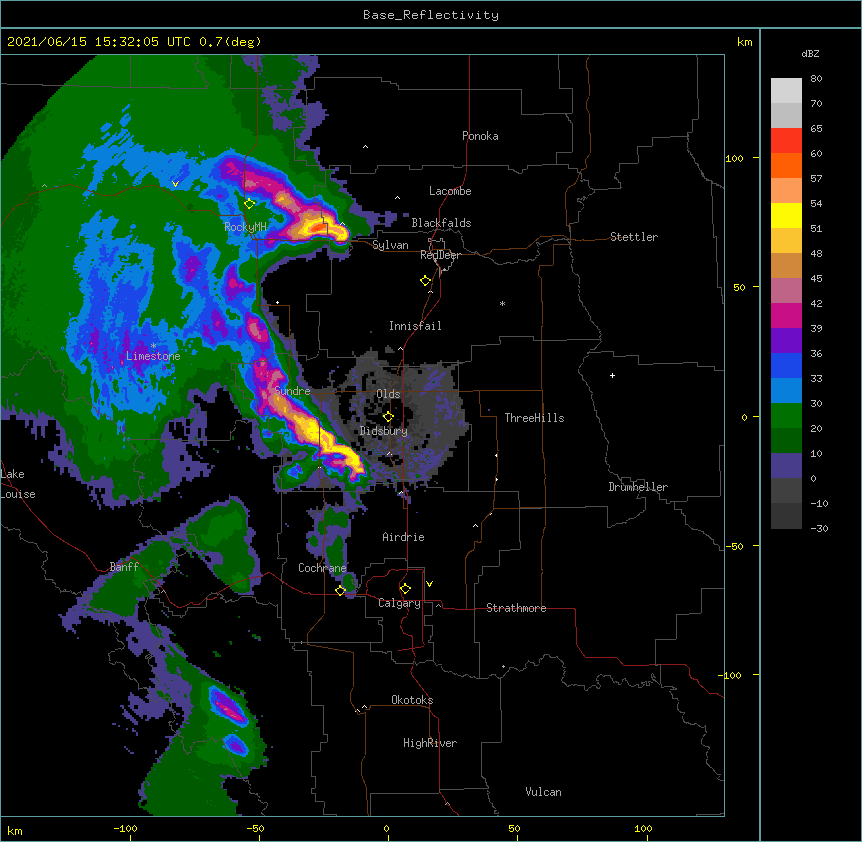Select the Strathmore label
The width and height of the screenshot is (862, 842).
[516, 608]
